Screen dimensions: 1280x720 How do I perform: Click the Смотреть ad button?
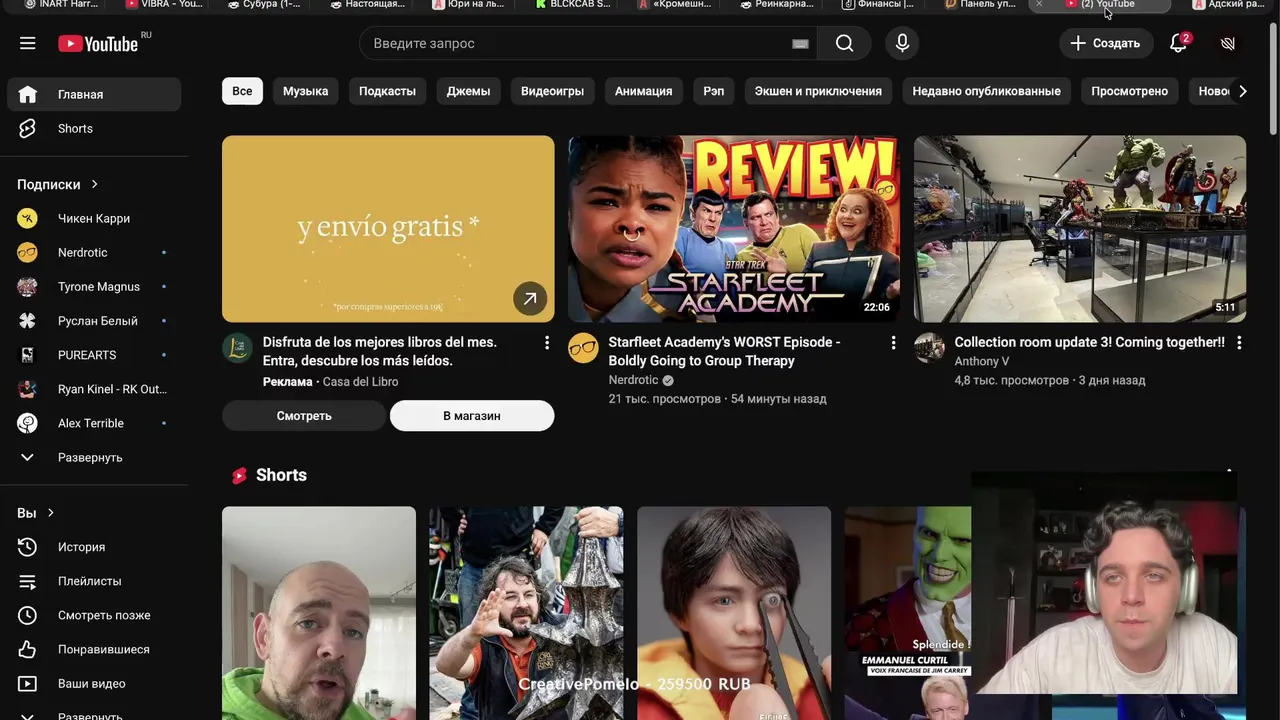(x=304, y=415)
